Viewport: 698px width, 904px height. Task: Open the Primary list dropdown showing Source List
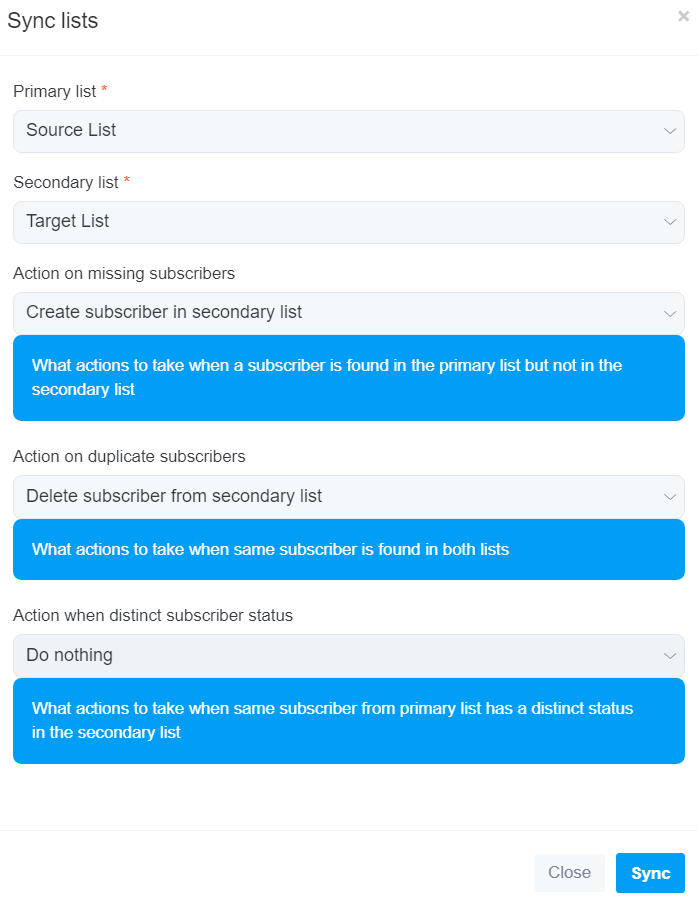(x=349, y=131)
